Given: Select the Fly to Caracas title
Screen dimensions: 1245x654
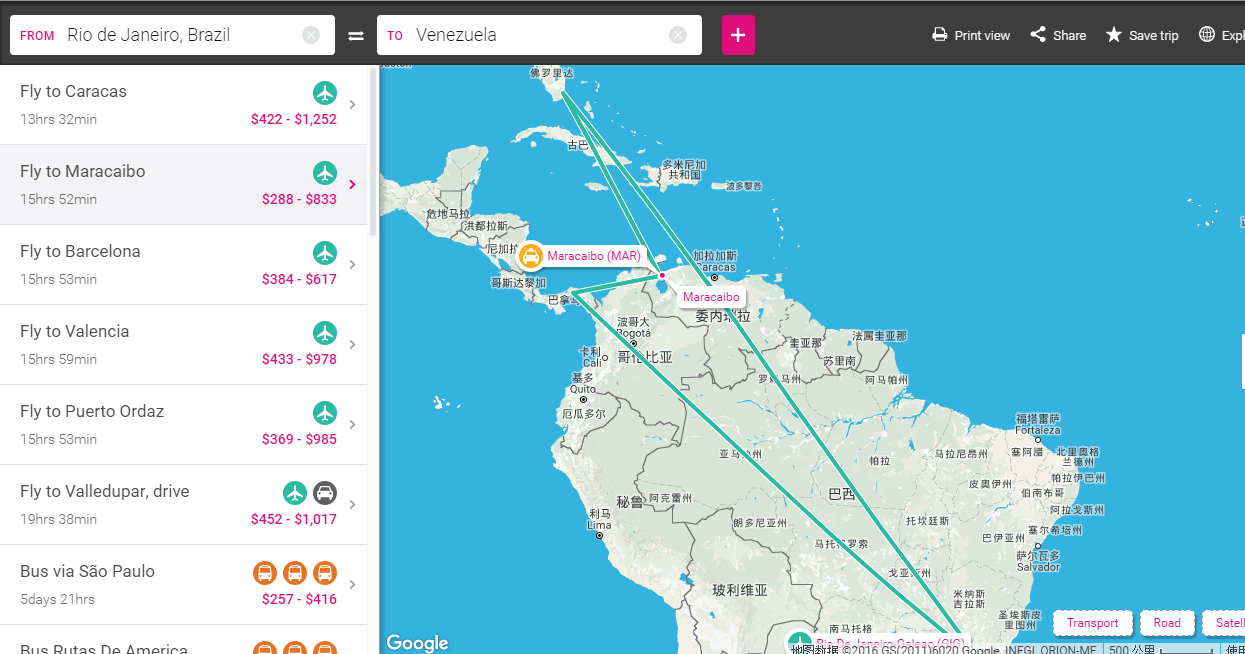Looking at the screenshot, I should 73,91.
